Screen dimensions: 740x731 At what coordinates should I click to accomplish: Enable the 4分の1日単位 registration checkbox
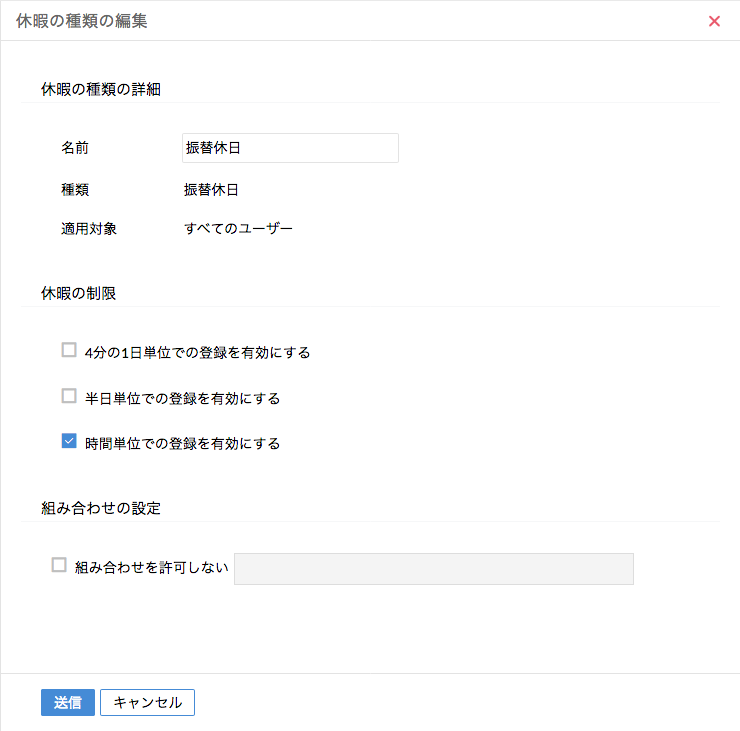click(x=69, y=350)
